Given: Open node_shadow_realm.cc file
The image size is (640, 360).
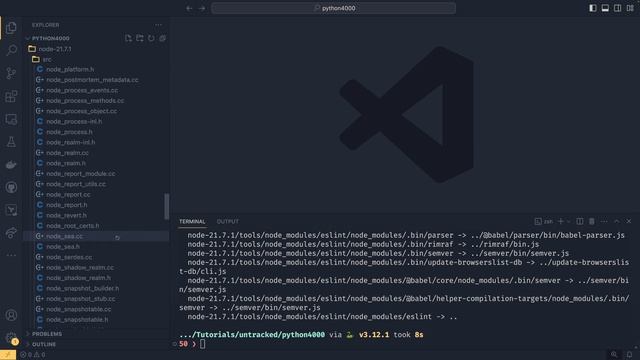Looking at the screenshot, I should point(80,268).
